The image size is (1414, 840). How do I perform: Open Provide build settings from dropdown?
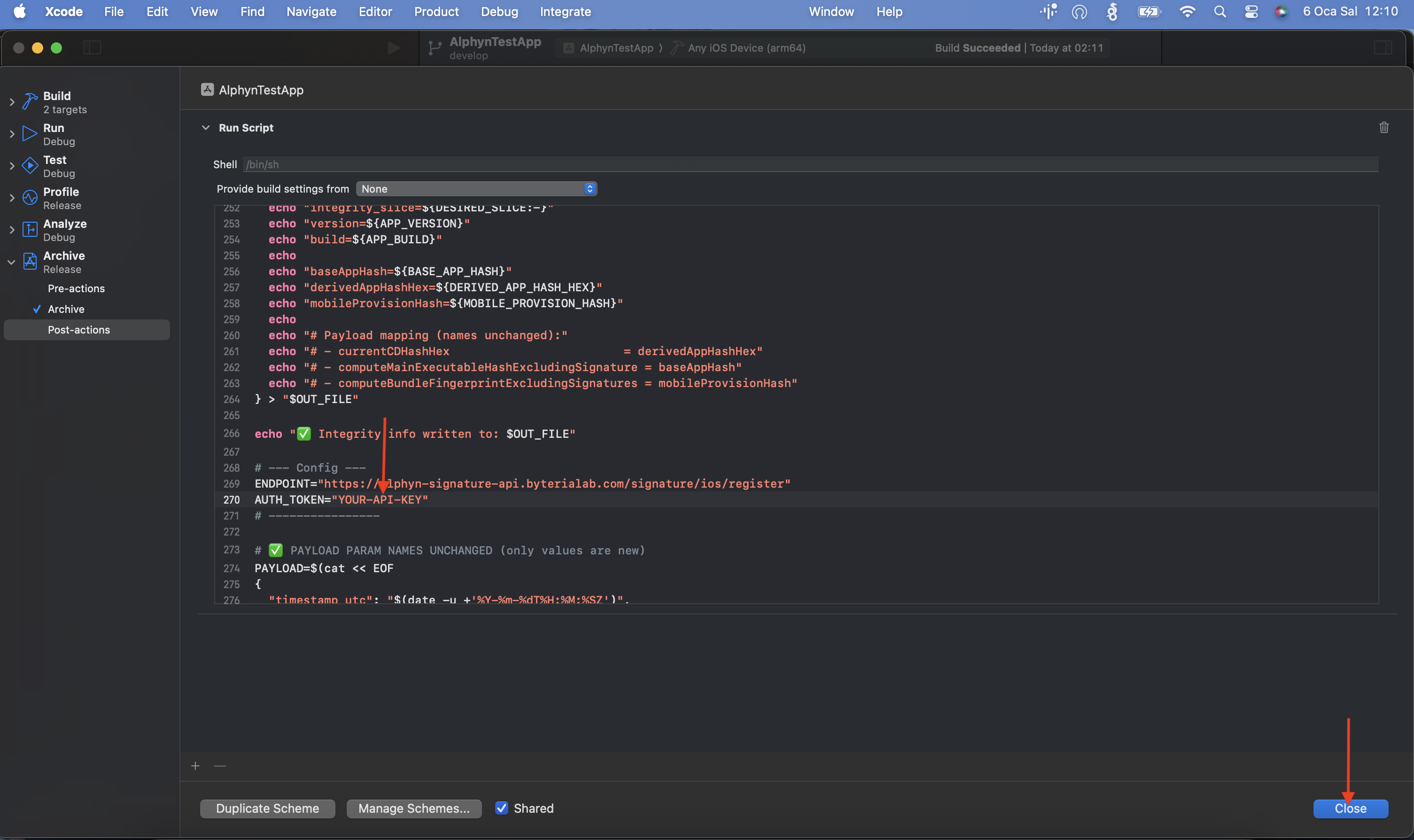[476, 188]
